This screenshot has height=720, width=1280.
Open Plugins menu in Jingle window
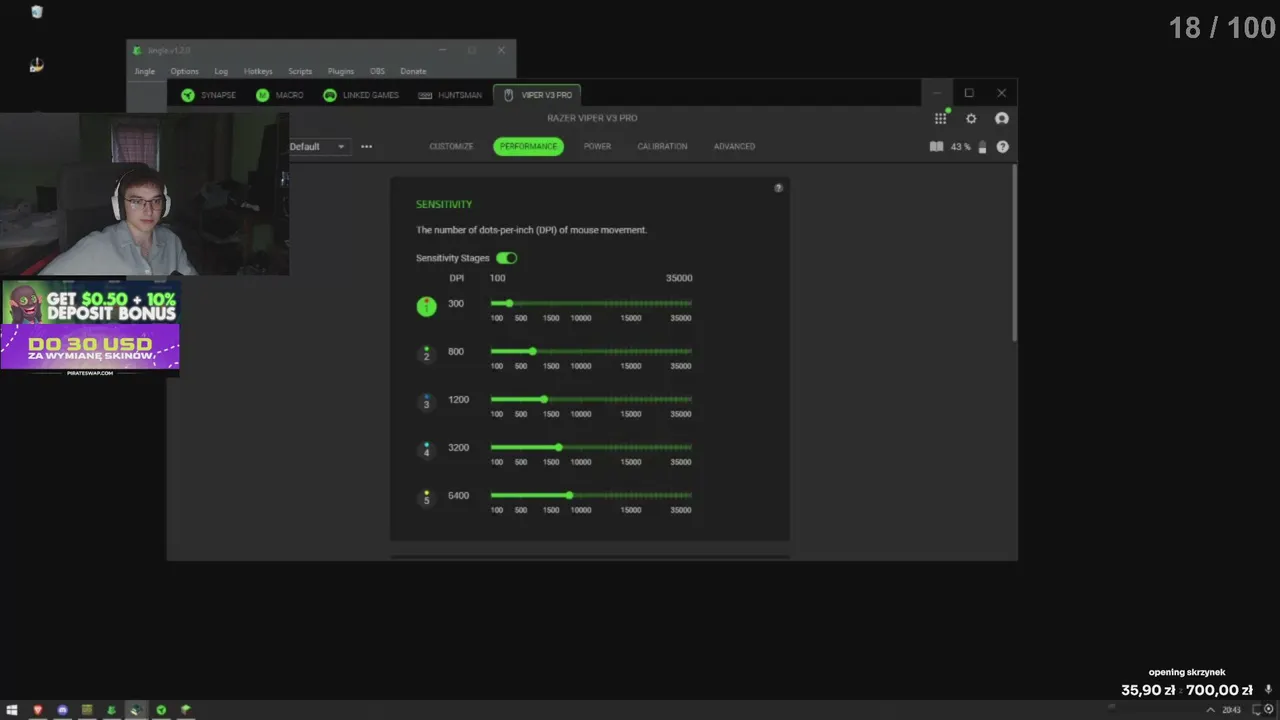(x=341, y=72)
